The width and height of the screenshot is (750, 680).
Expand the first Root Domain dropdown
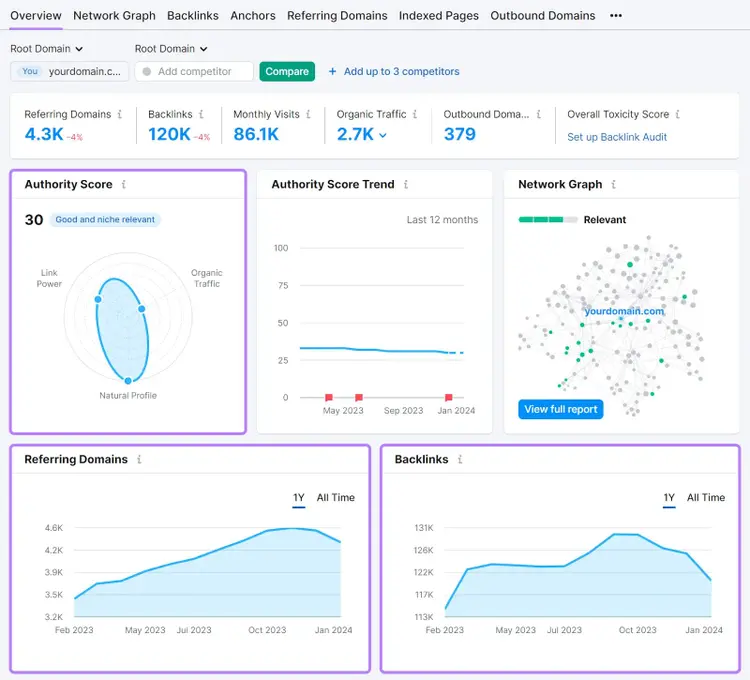point(46,49)
